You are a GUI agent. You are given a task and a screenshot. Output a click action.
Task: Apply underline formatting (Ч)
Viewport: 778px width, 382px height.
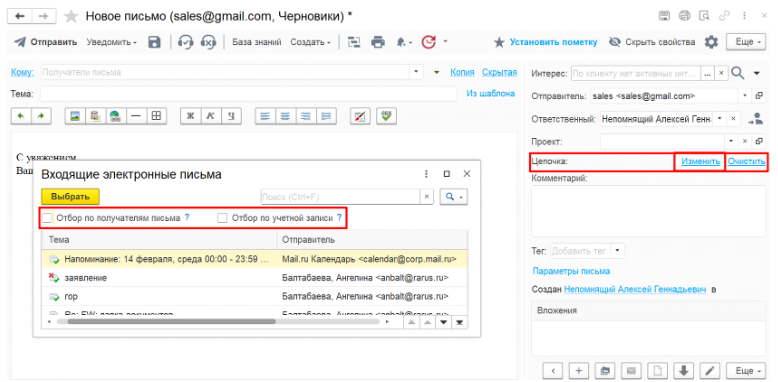pyautogui.click(x=231, y=116)
